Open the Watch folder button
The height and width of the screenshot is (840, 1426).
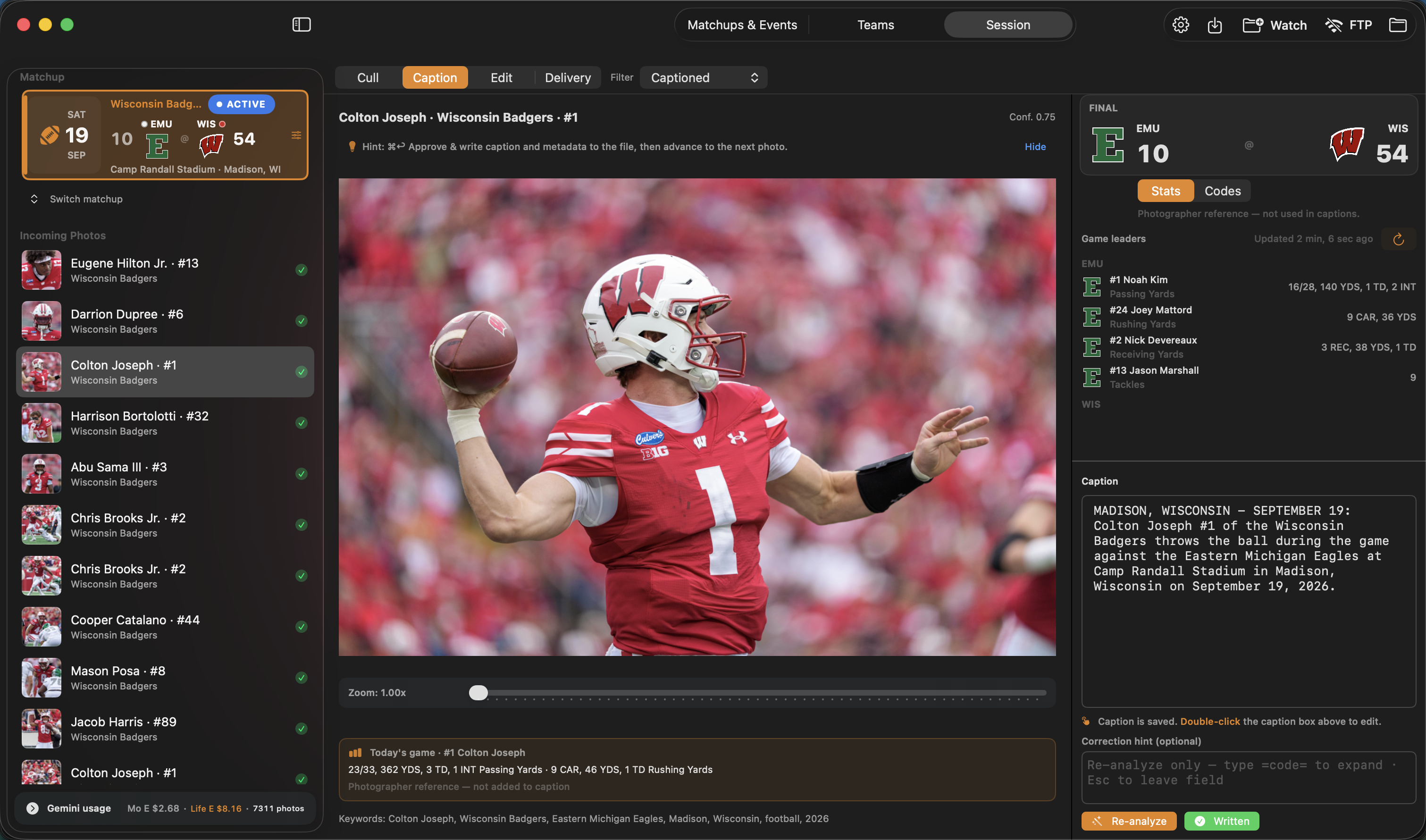pyautogui.click(x=1275, y=25)
